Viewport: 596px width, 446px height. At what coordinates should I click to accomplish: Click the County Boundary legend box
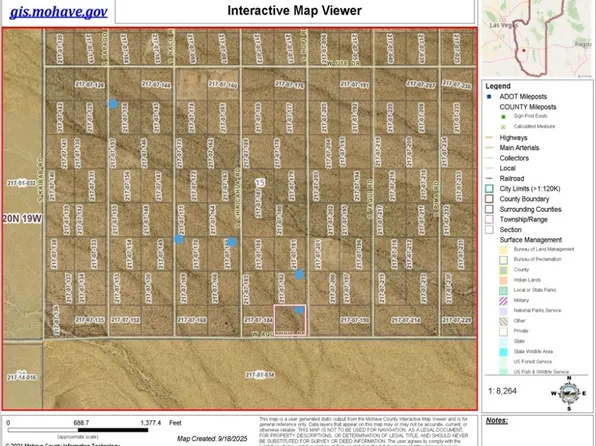click(x=489, y=199)
